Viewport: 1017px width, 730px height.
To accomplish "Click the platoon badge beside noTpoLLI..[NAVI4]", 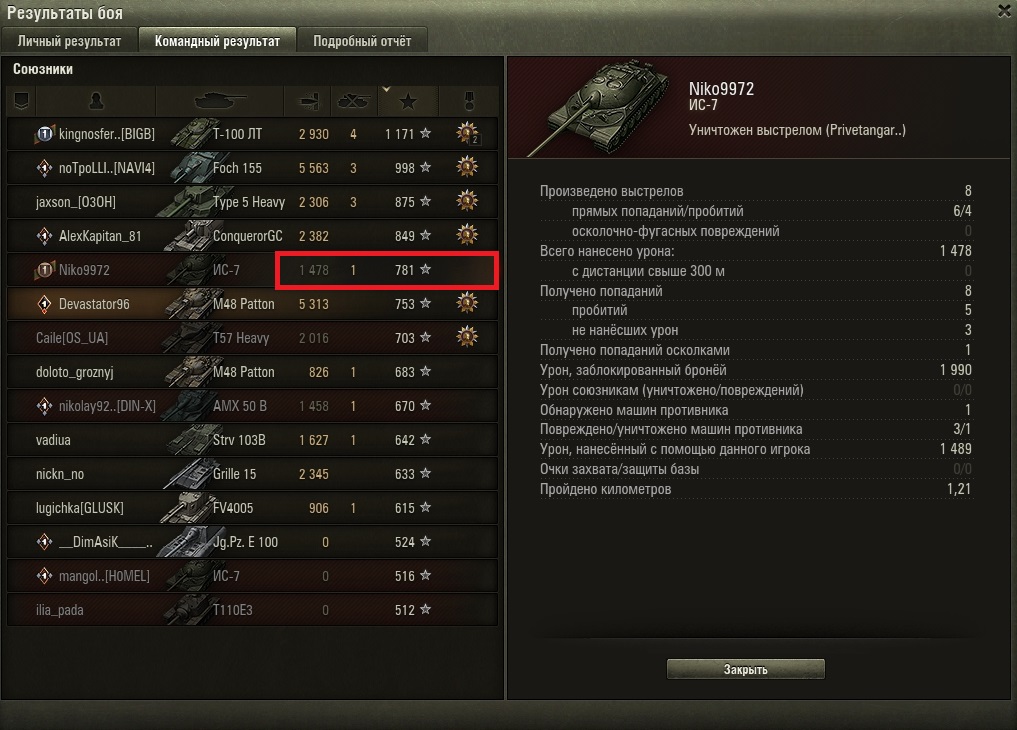I will (x=44, y=168).
